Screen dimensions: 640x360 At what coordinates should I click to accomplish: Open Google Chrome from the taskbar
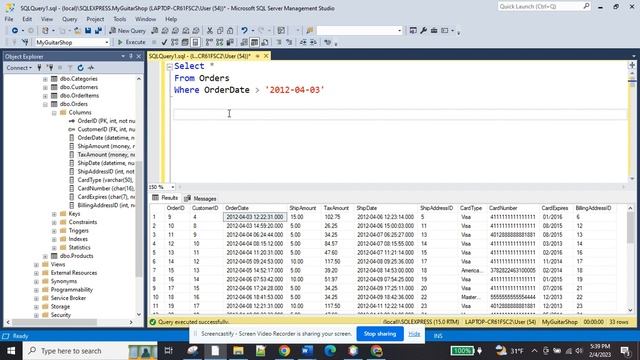[x=284, y=351]
